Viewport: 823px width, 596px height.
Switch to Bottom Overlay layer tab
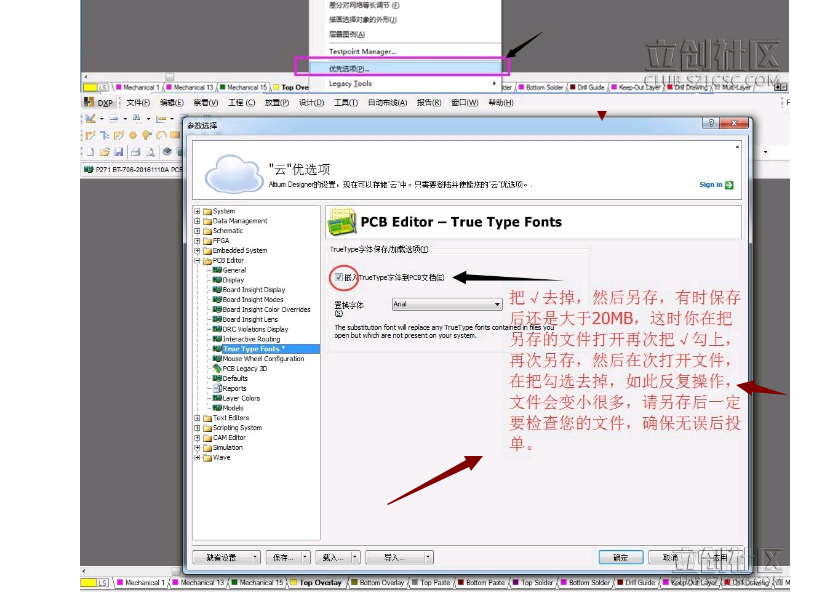tap(381, 582)
